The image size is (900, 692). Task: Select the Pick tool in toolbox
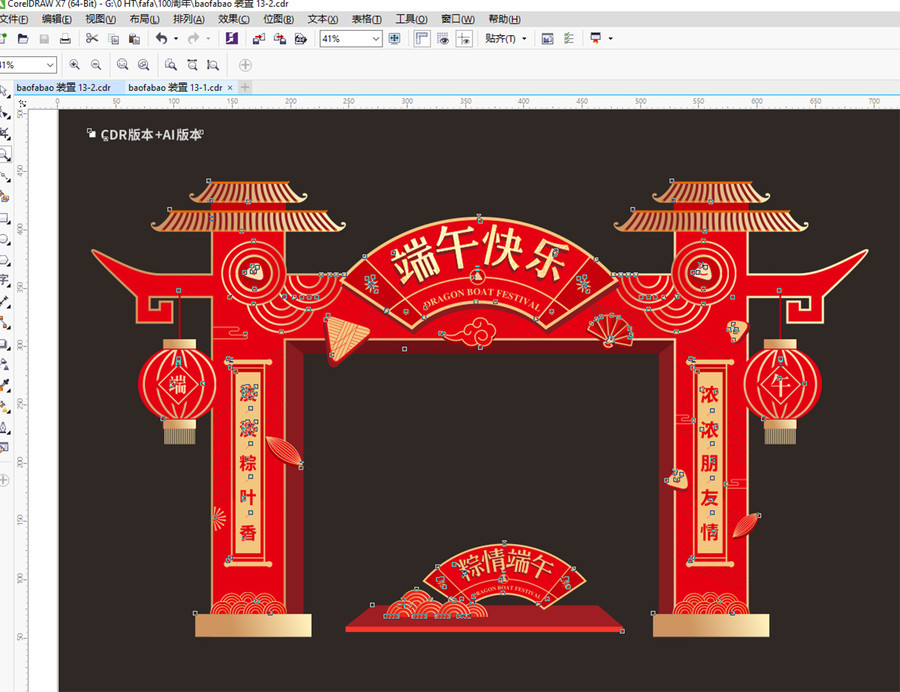click(4, 91)
